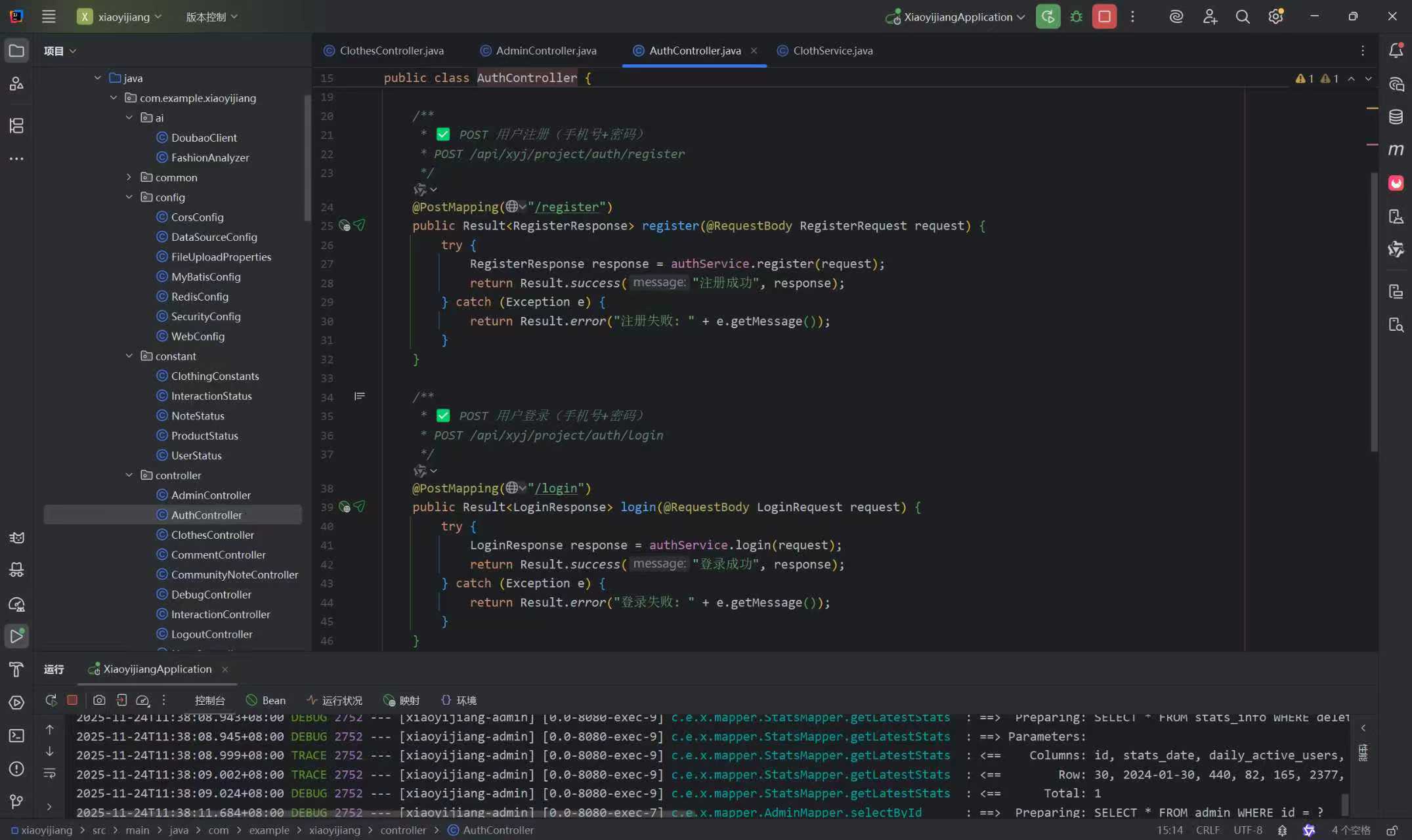The width and height of the screenshot is (1412, 840).
Task: Click green checkmark in register comment
Action: click(x=443, y=135)
